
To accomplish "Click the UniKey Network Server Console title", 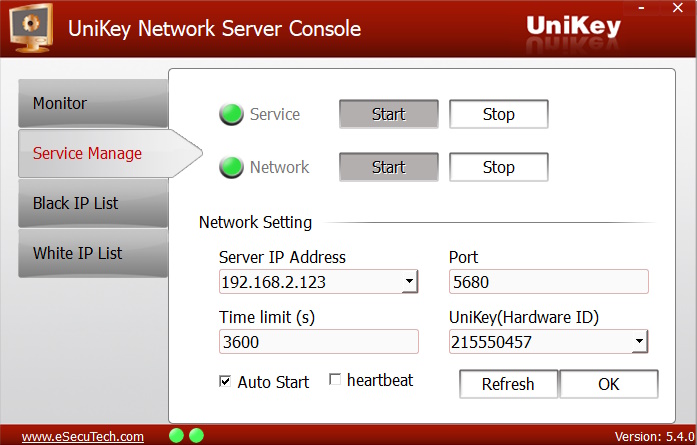I will 214,29.
